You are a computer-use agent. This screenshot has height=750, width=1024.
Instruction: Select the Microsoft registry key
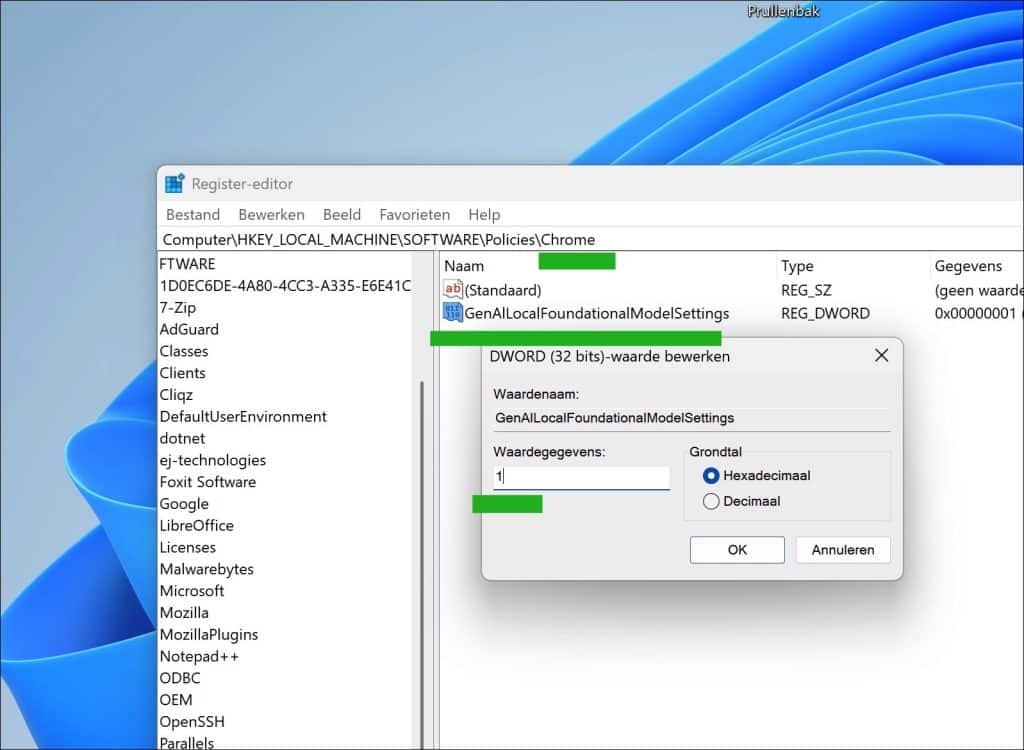click(192, 591)
